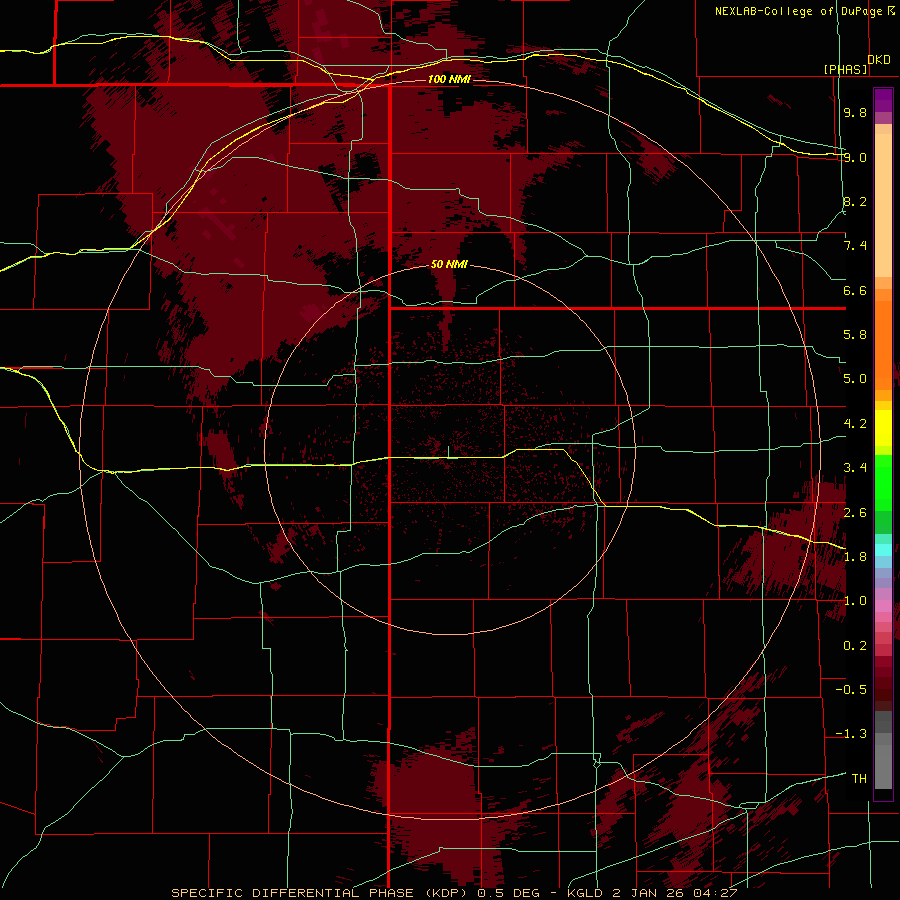This screenshot has height=900, width=900.
Task: Select the 1.8 value on the color scale
Action: click(855, 557)
